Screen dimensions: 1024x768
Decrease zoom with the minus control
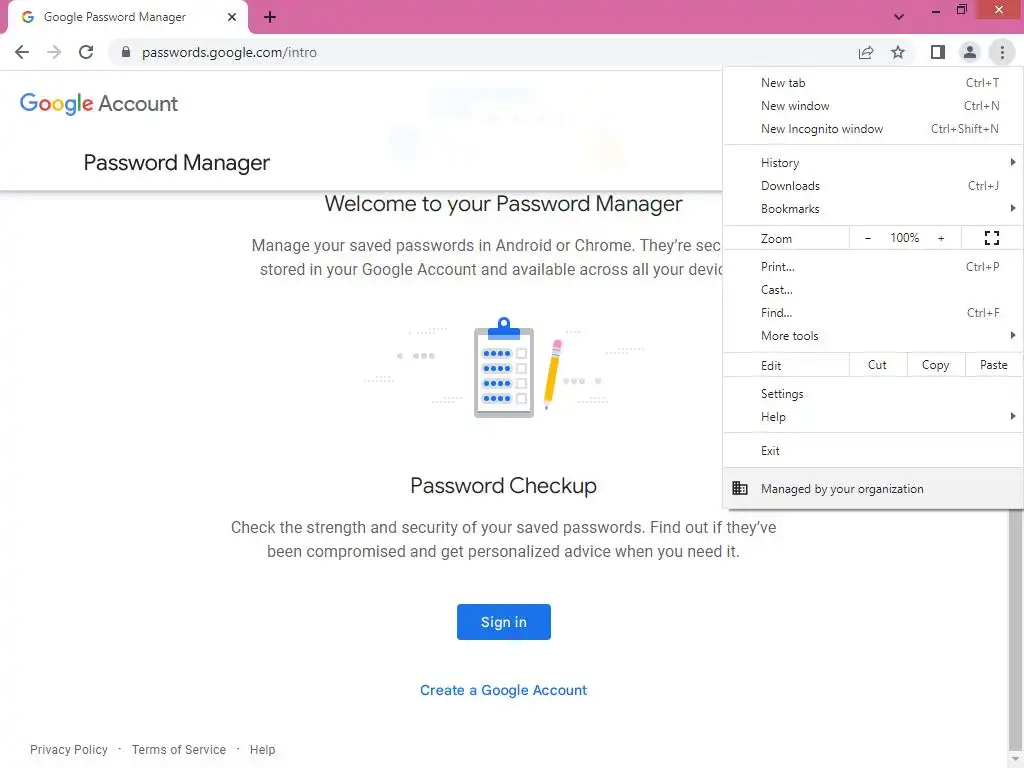coord(868,238)
